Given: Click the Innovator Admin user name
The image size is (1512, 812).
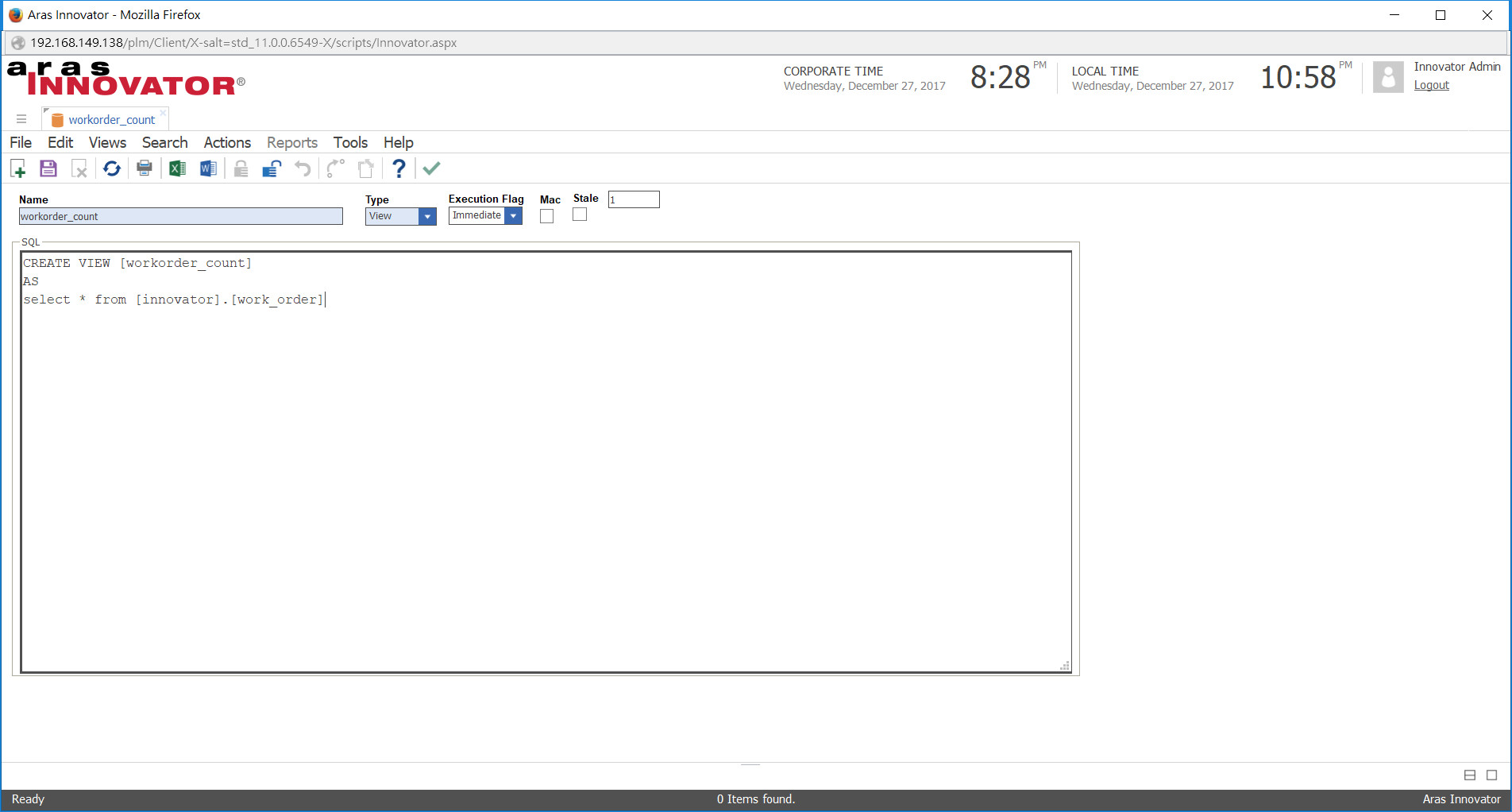Looking at the screenshot, I should coord(1457,67).
